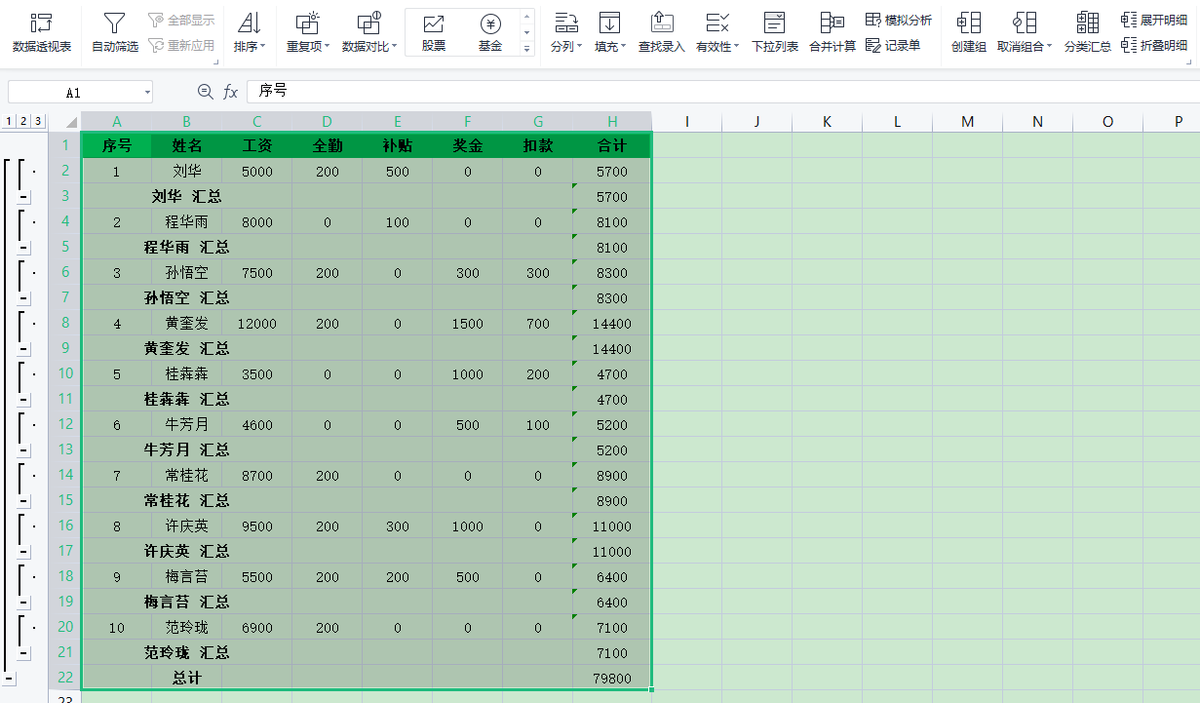
Task: Open the 重复项 duplicates tool
Action: [309, 33]
